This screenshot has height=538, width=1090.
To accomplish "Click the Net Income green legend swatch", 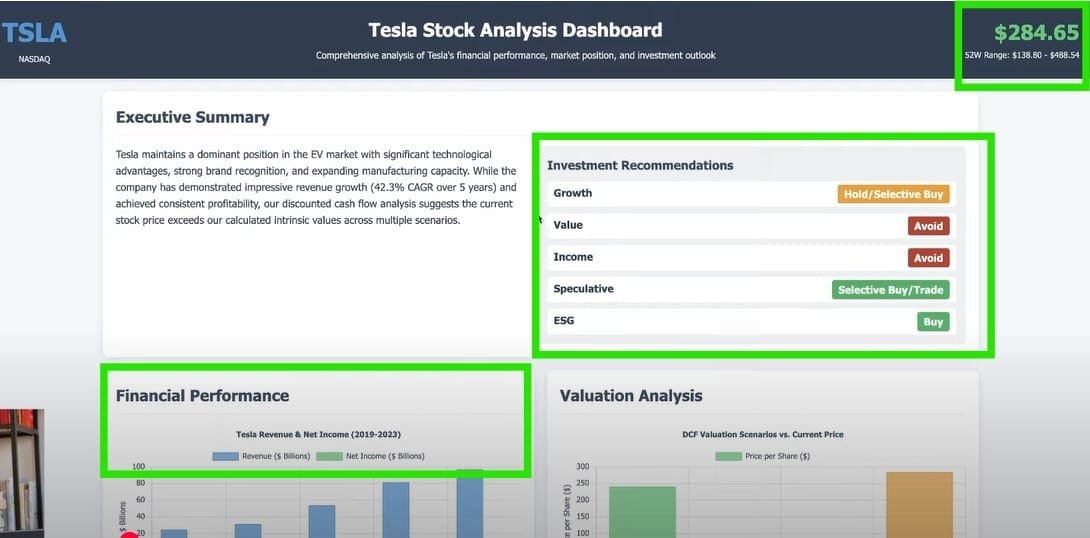I will (329, 456).
